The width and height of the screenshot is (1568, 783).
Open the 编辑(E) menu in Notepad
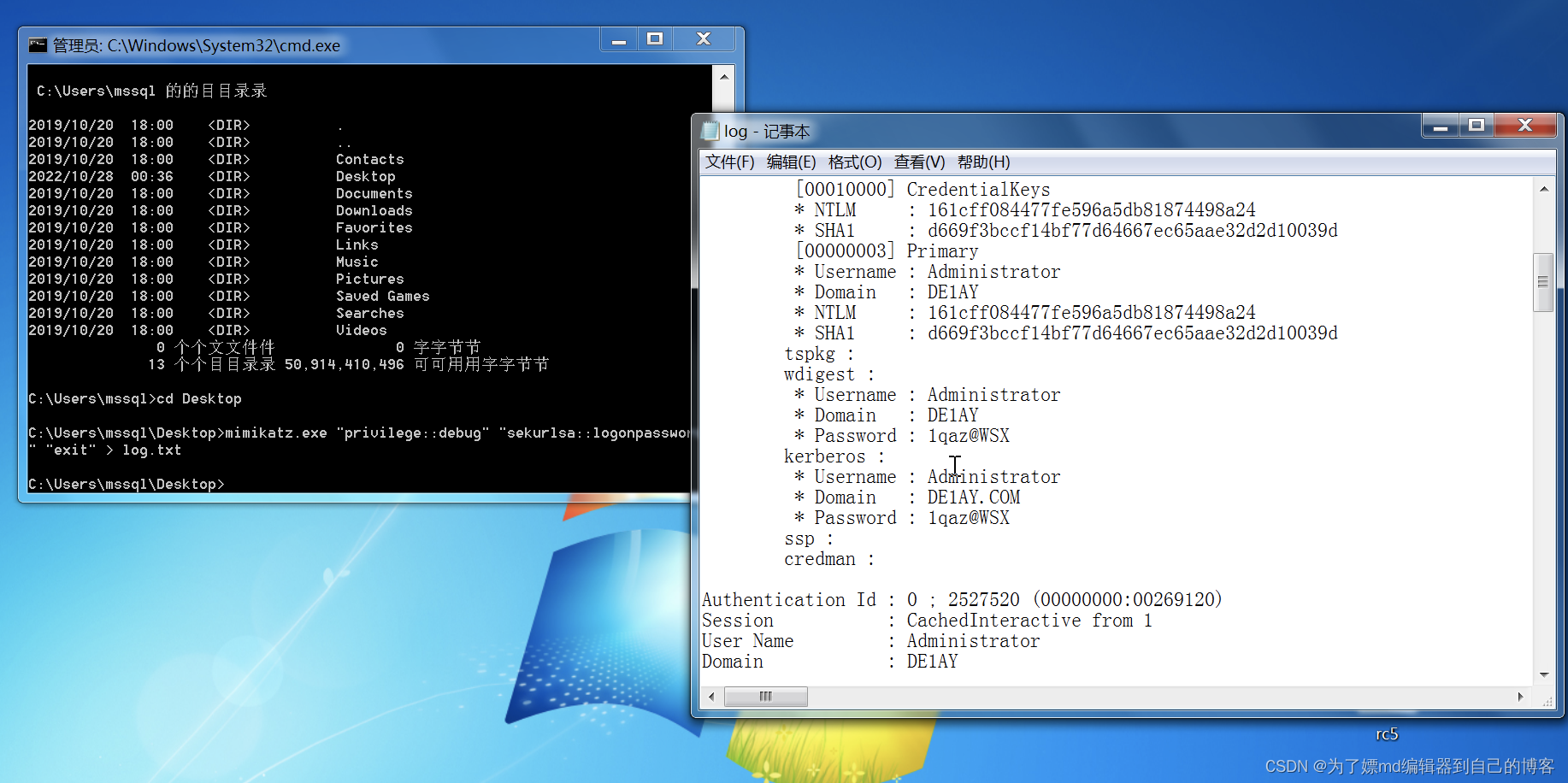791,162
